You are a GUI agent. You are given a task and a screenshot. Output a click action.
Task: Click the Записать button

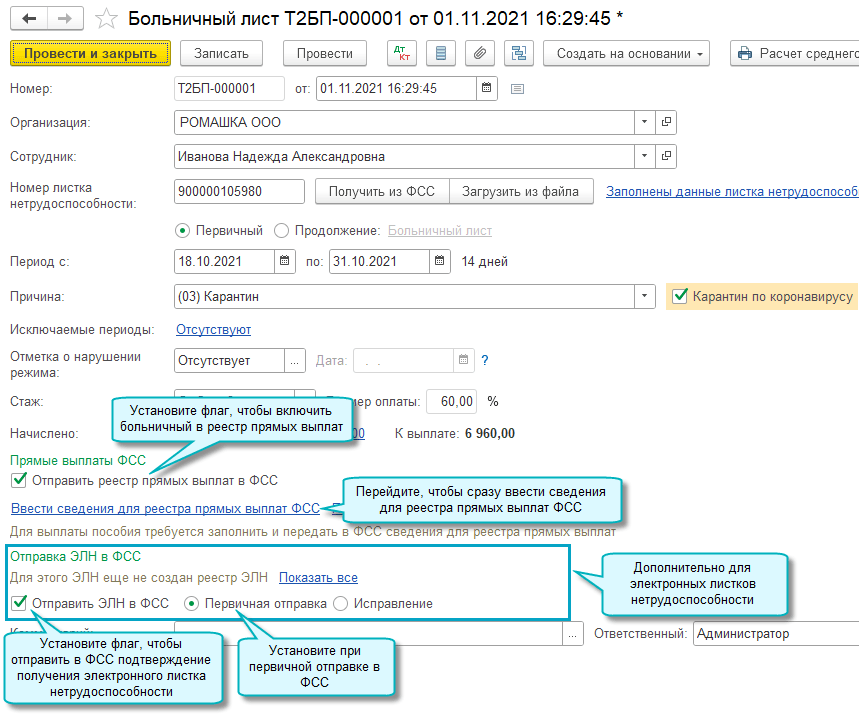point(221,53)
